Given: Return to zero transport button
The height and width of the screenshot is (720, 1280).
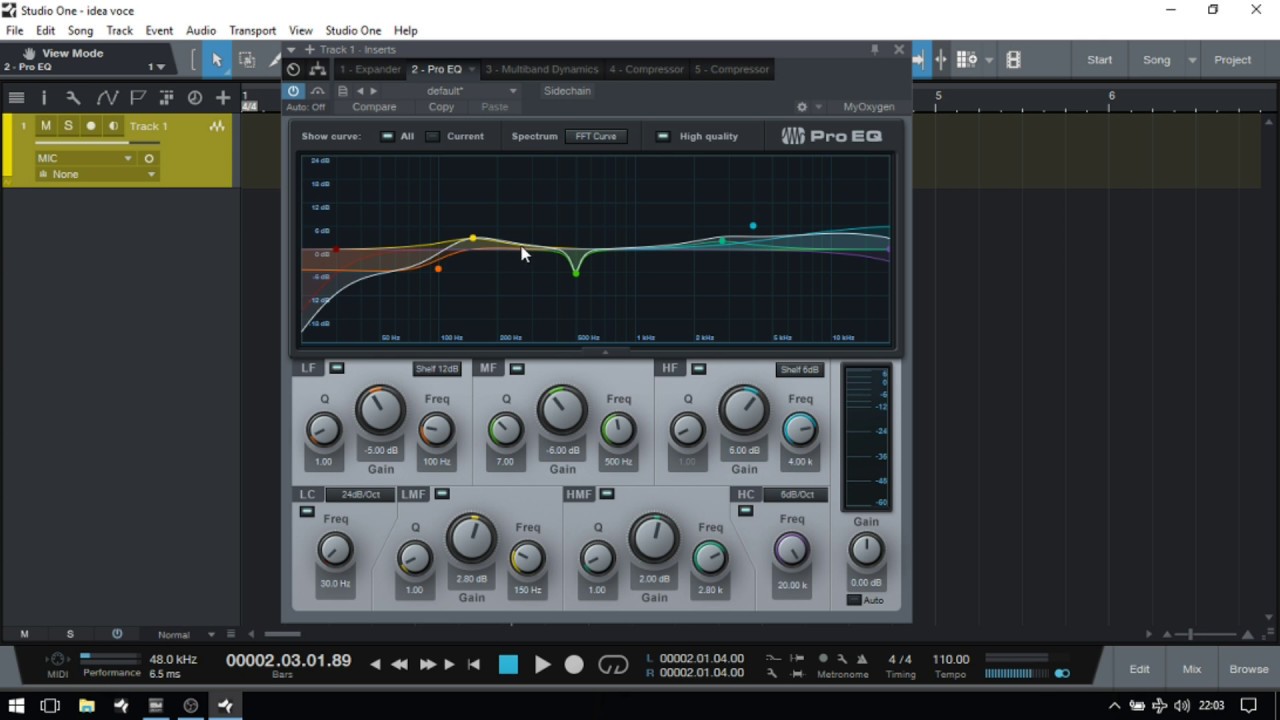Looking at the screenshot, I should (474, 664).
